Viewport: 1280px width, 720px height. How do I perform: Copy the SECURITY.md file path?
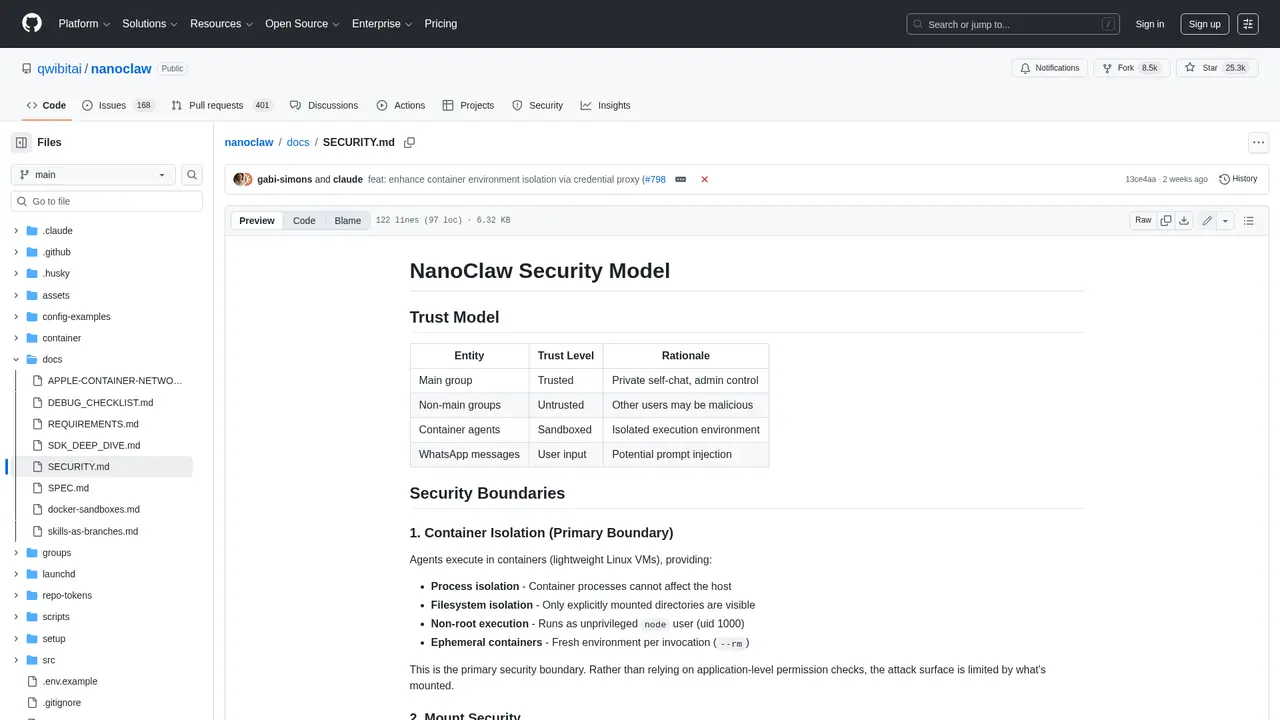click(x=409, y=143)
